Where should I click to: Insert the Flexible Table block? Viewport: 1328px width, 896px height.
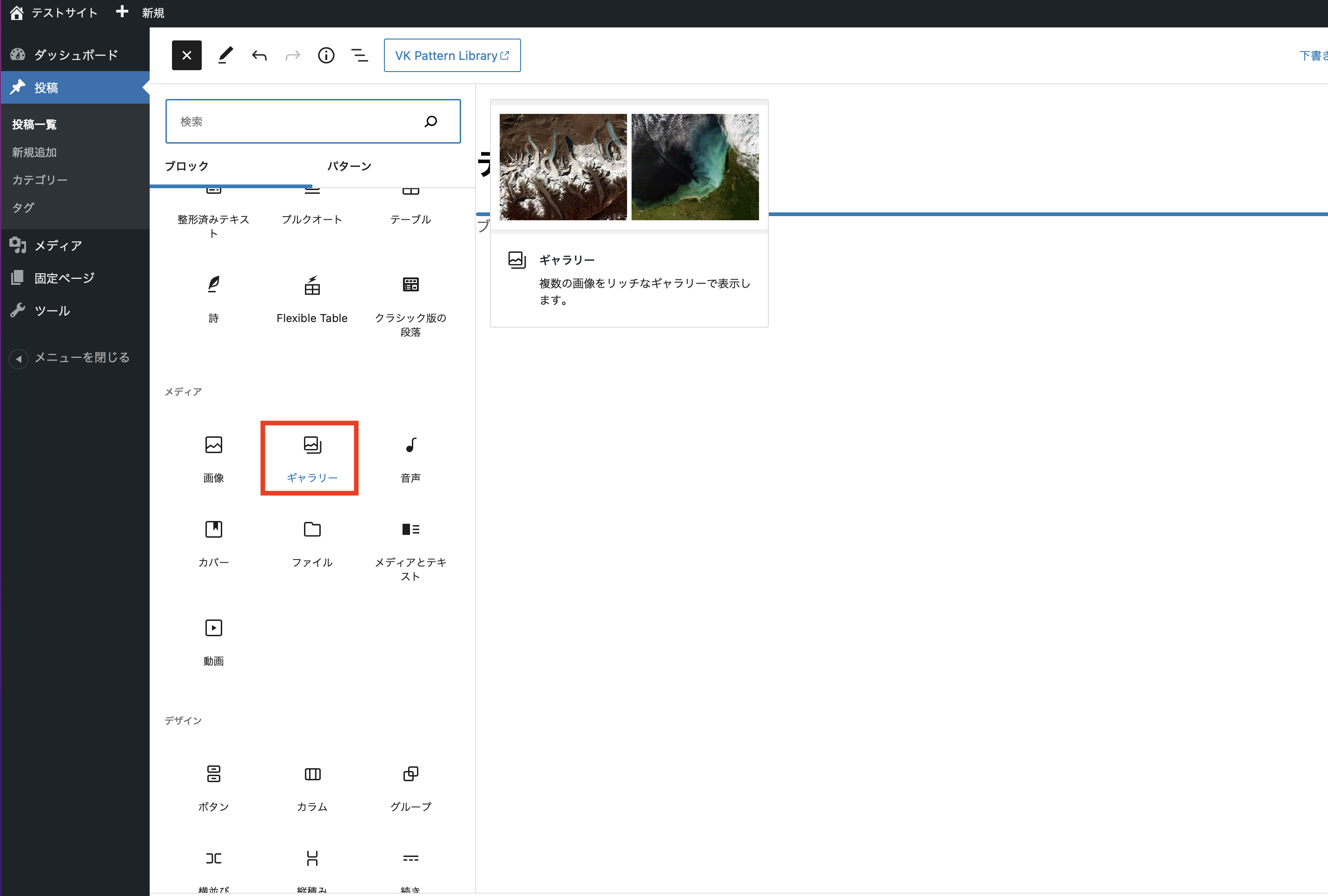click(x=311, y=299)
